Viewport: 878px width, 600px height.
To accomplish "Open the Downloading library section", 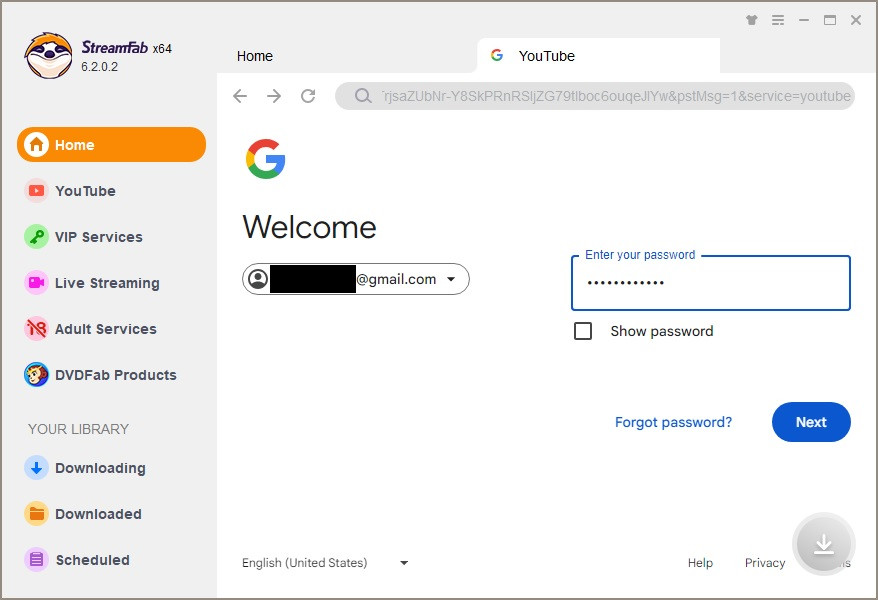I will coord(85,468).
